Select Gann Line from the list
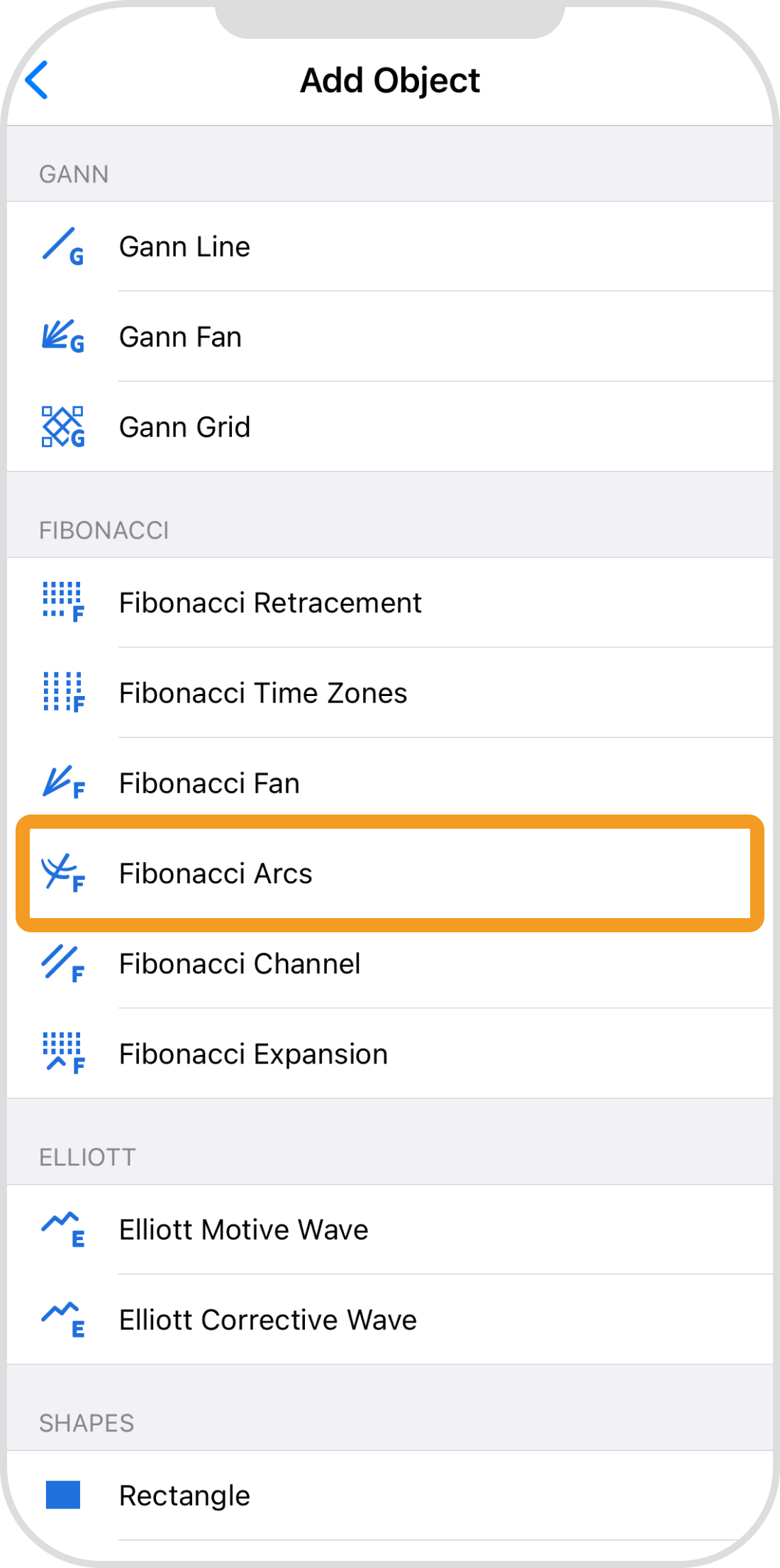780x1568 pixels. (x=184, y=247)
